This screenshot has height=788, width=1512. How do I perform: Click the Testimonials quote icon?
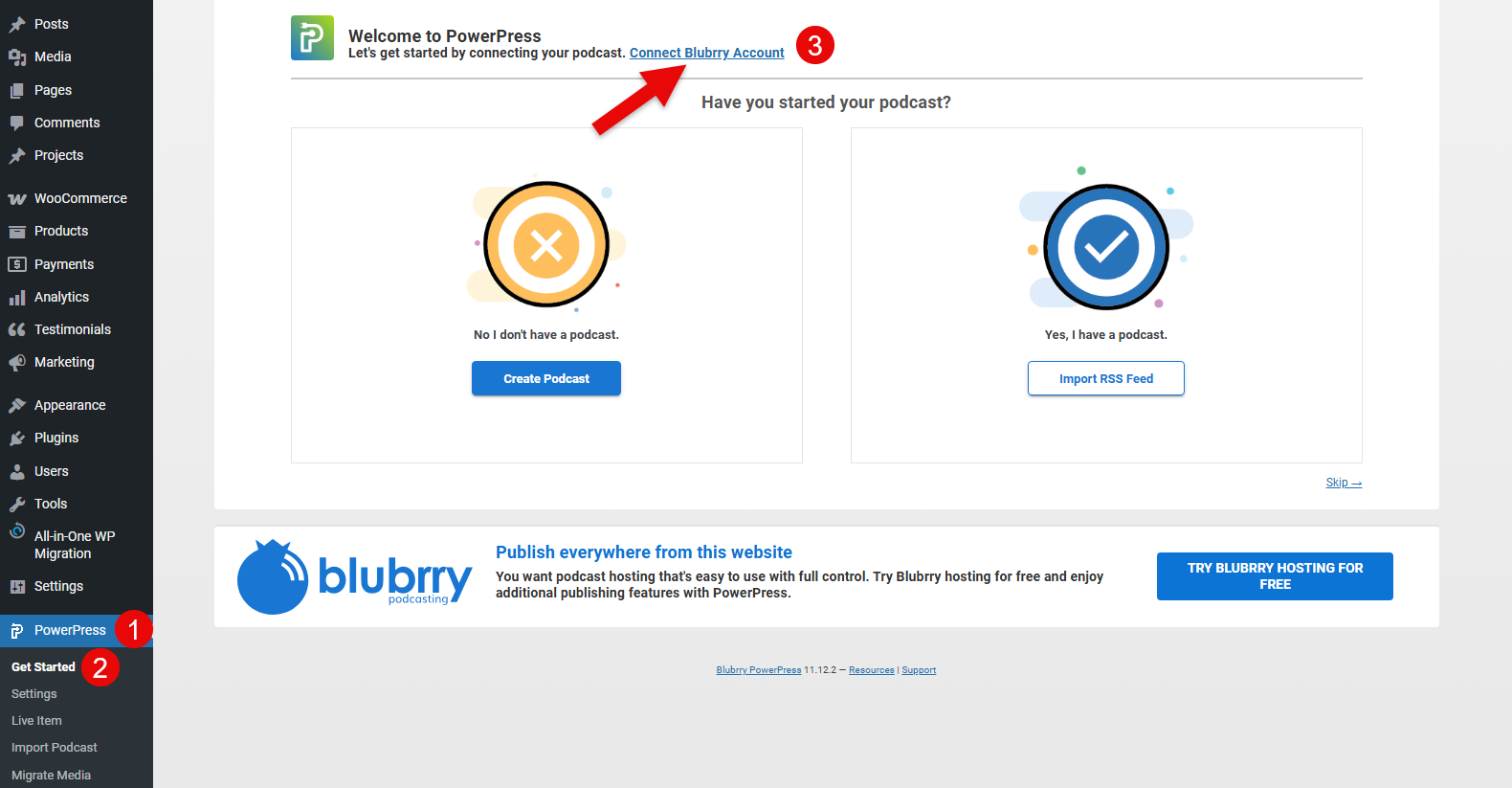coord(17,329)
